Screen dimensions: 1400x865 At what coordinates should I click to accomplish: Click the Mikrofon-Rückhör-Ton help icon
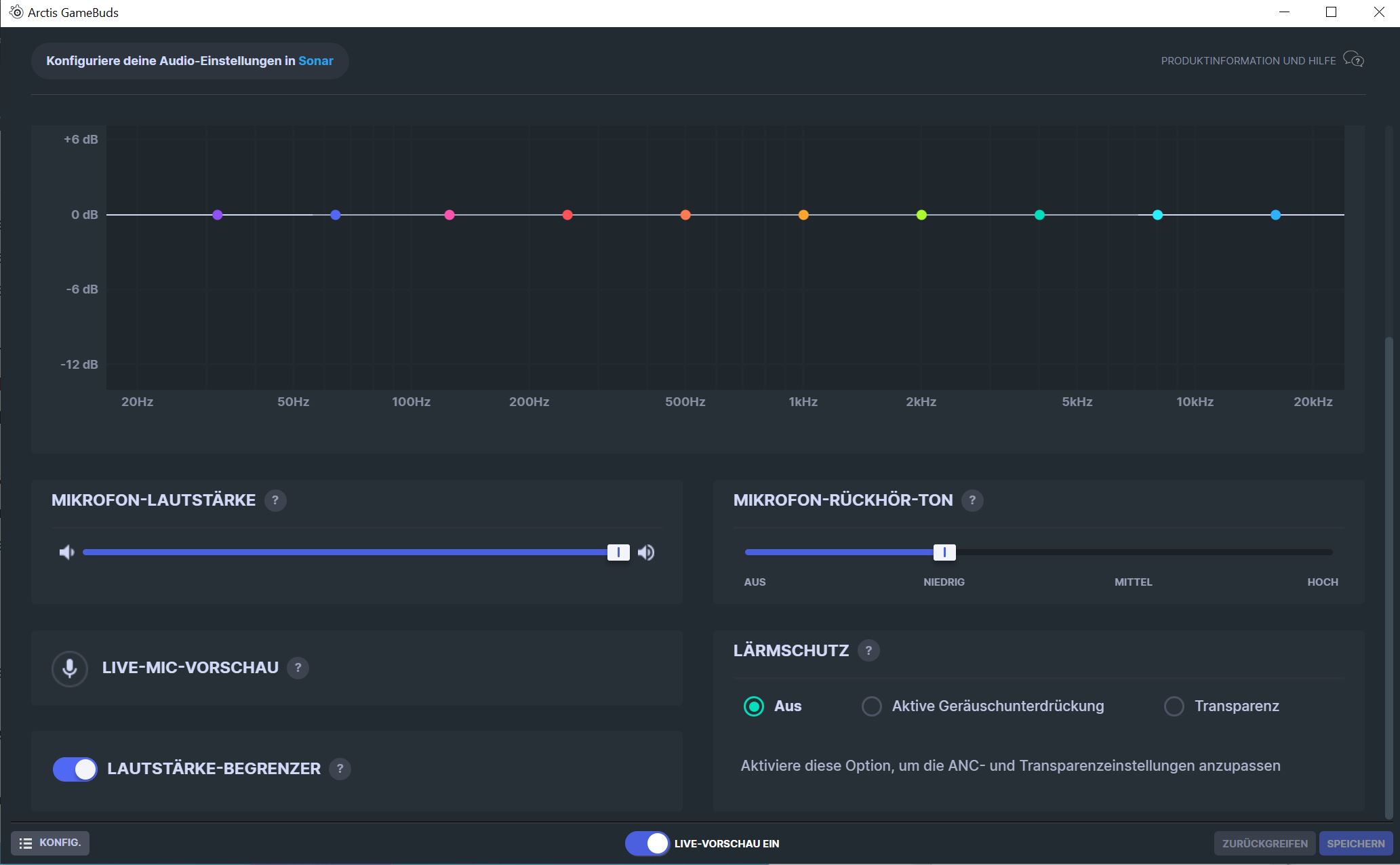972,500
